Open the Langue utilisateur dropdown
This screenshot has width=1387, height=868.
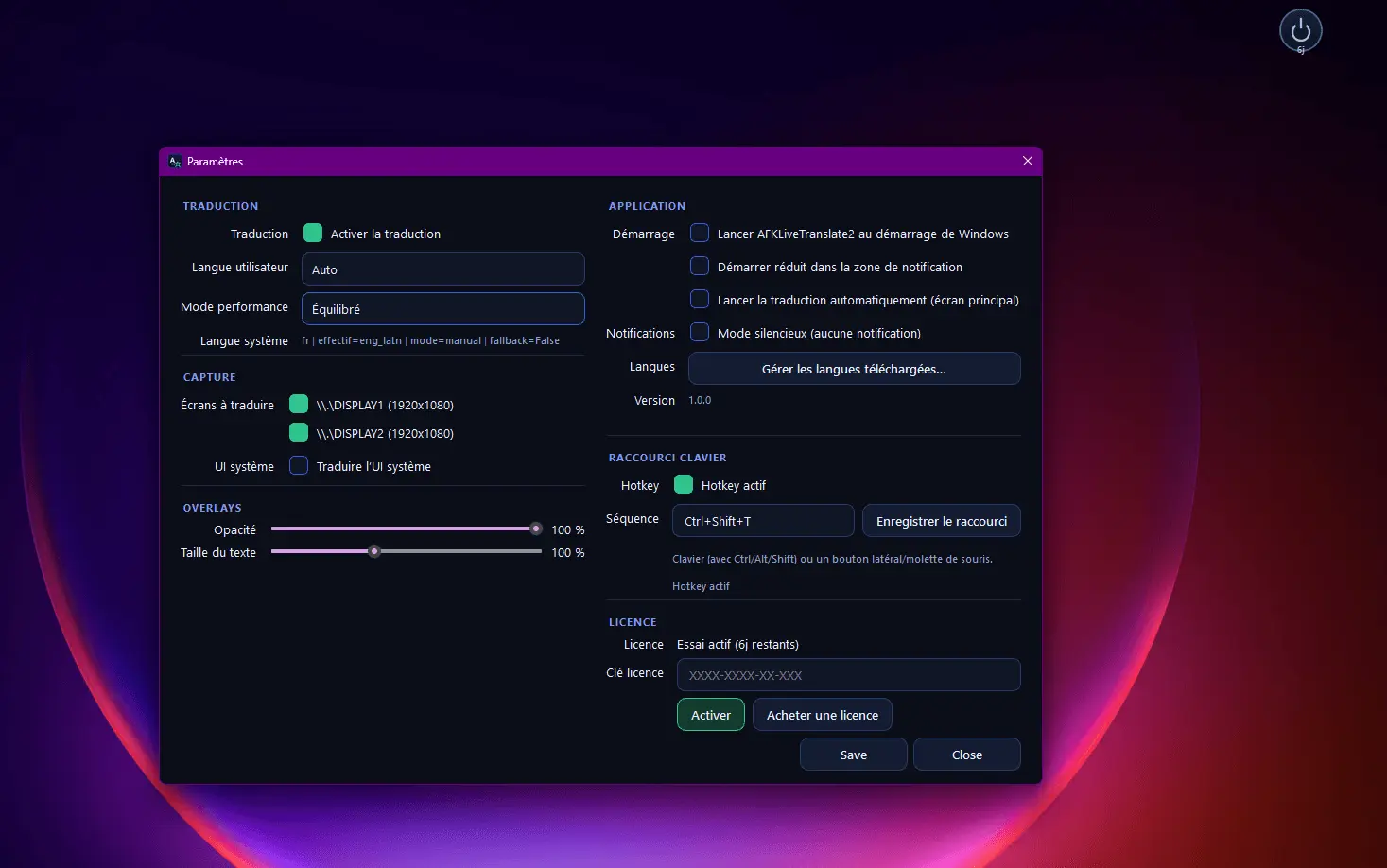[443, 269]
